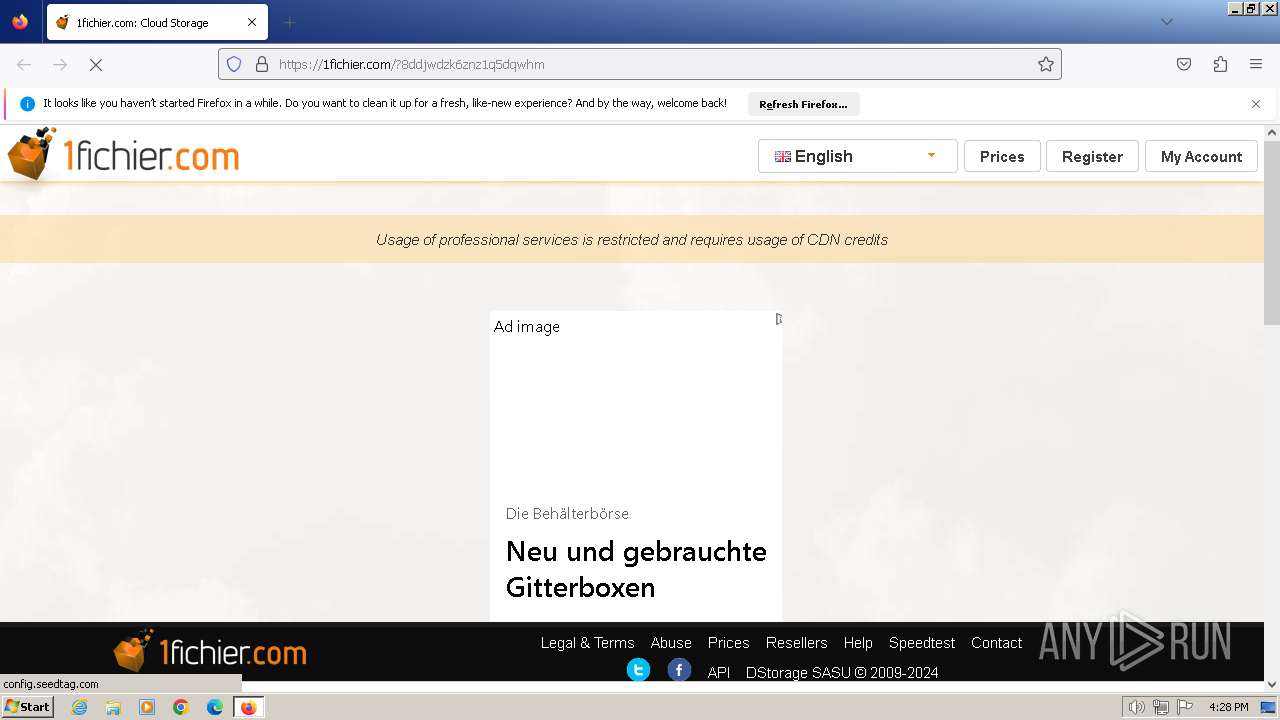
Task: Open the tracking protection shield icon
Action: point(234,64)
